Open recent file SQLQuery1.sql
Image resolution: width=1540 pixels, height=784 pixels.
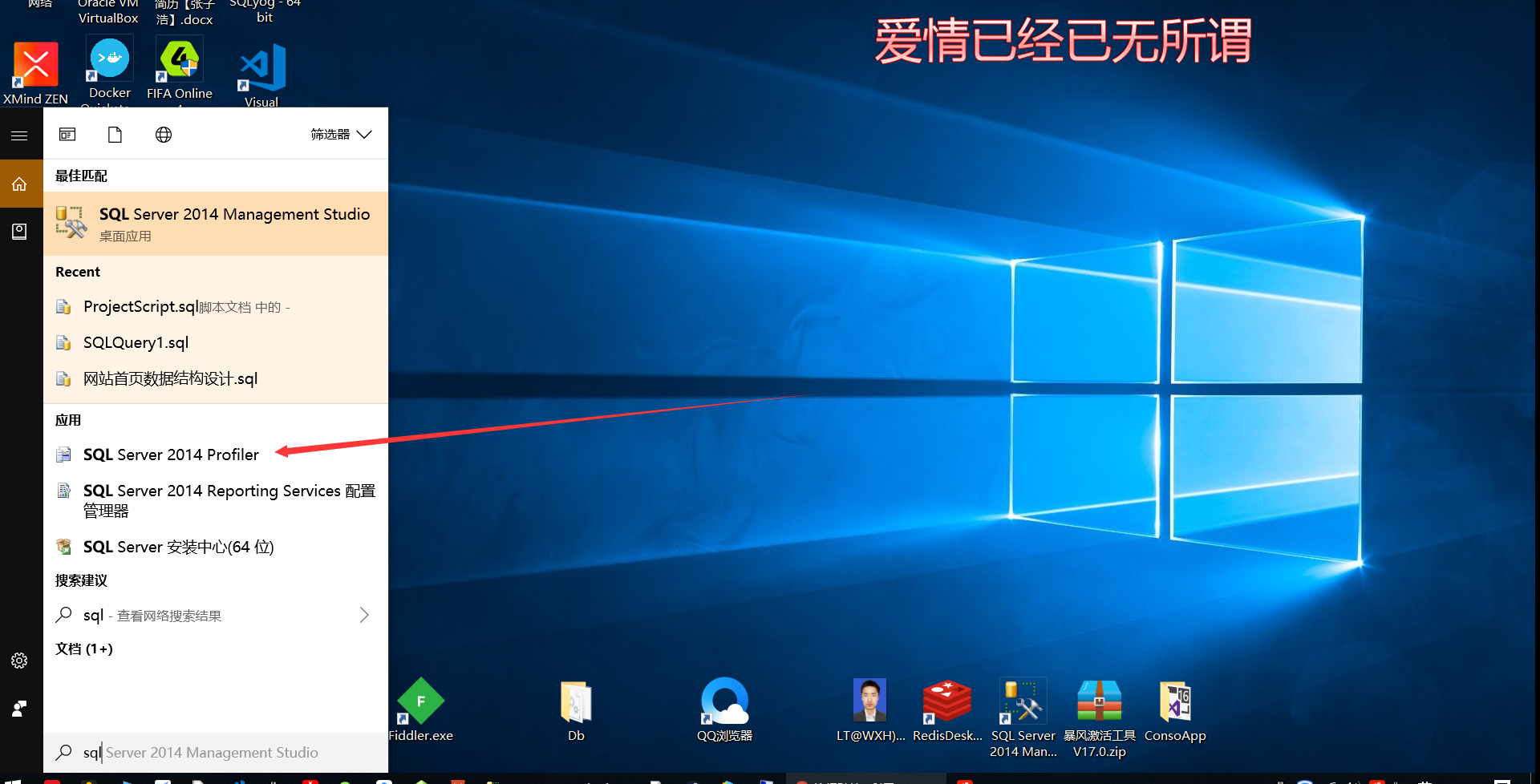pyautogui.click(x=216, y=343)
